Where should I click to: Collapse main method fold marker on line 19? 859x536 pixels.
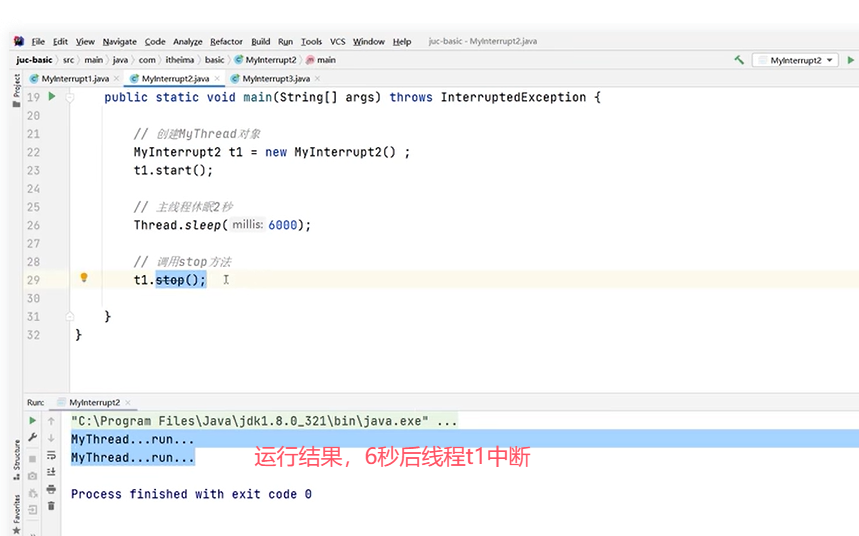[x=70, y=98]
